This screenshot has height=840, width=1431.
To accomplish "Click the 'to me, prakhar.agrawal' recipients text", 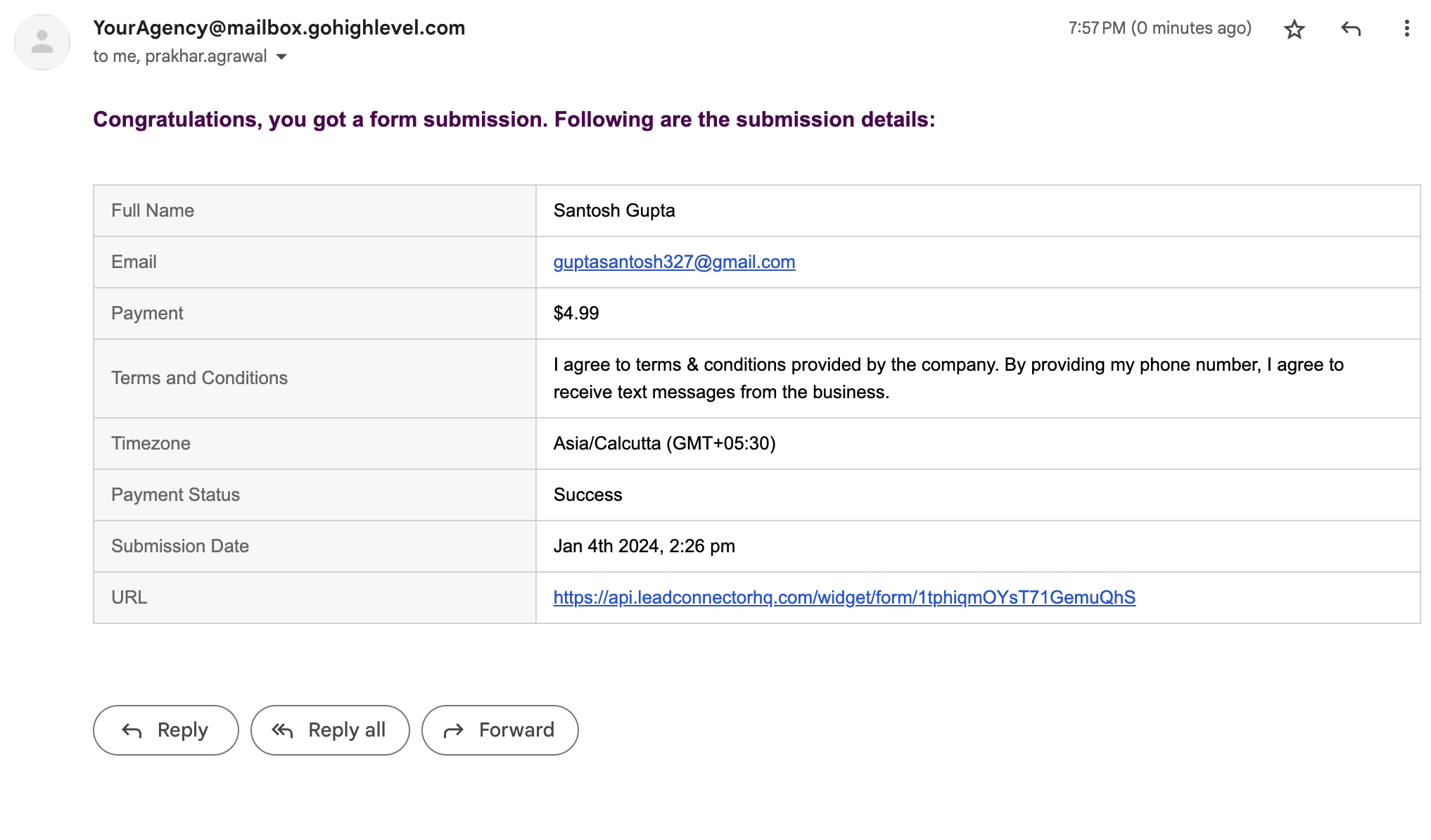I will pos(179,56).
